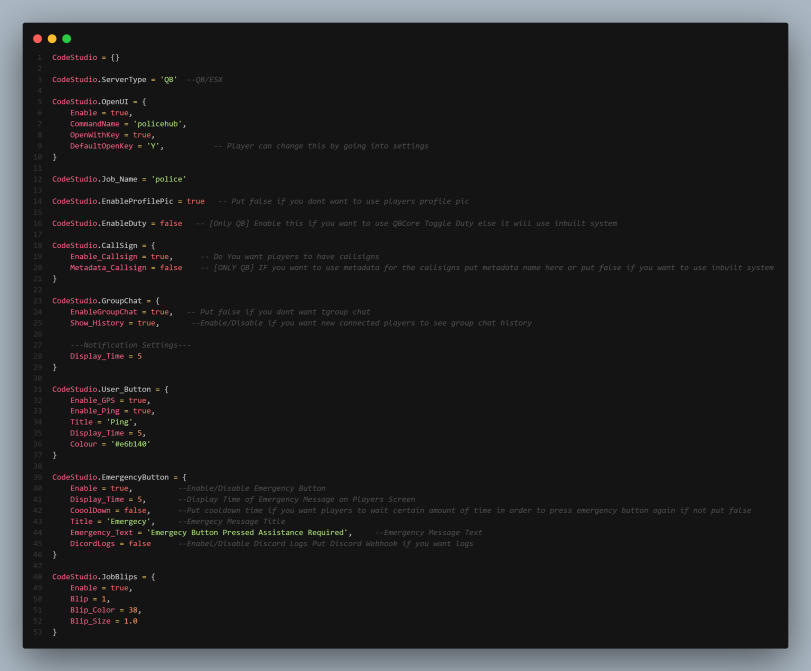
Task: Select the 'Emergecy Button Pressed Assistance Required' string
Action: pyautogui.click(x=247, y=533)
